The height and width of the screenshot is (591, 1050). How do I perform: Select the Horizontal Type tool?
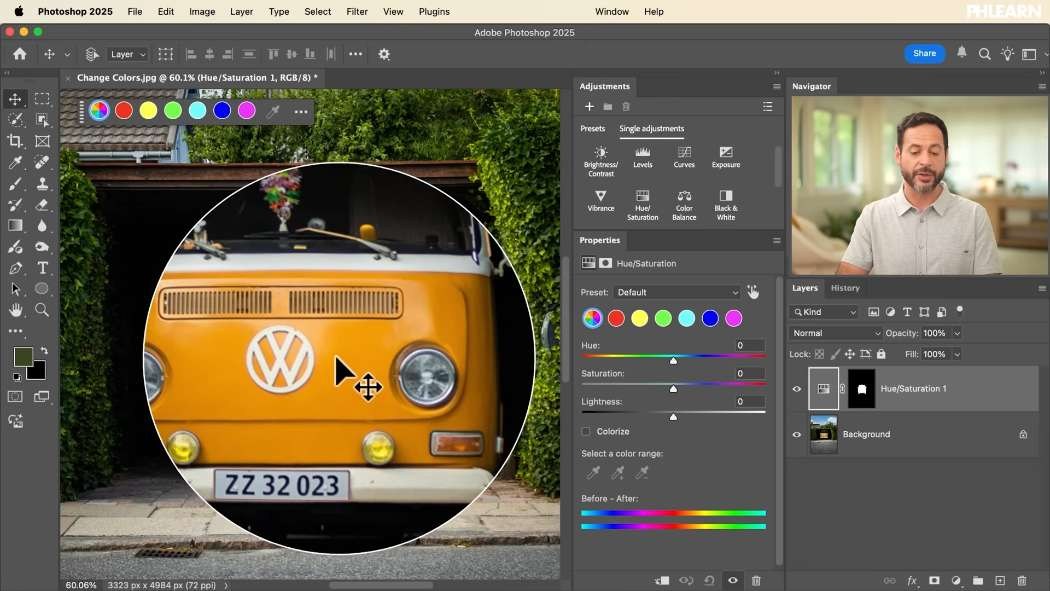pos(42,268)
